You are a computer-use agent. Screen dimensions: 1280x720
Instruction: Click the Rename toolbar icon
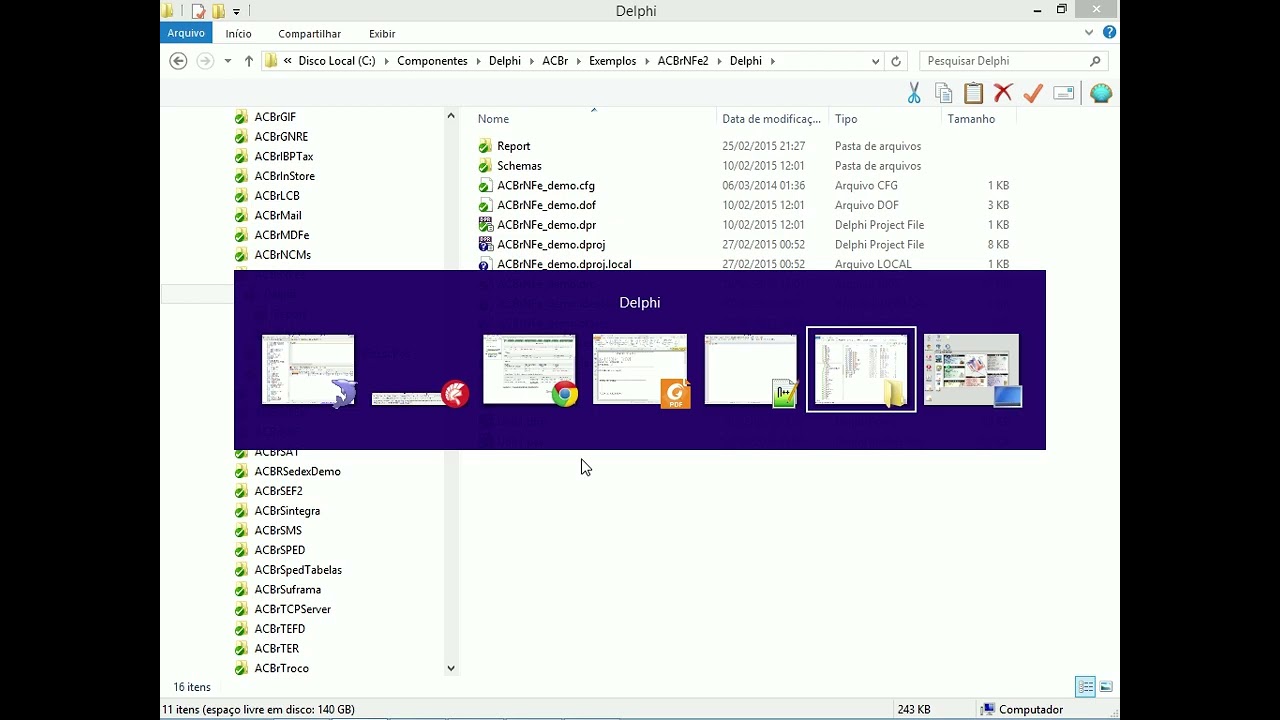tap(1064, 93)
